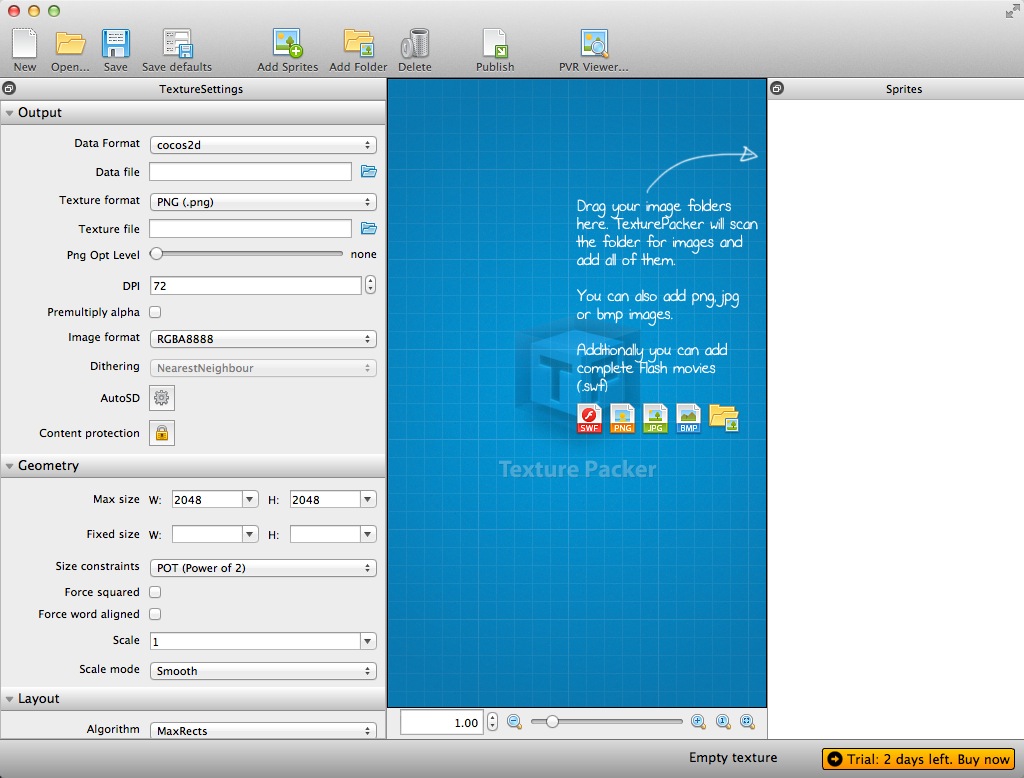This screenshot has height=778, width=1024.
Task: Open the Data Format dropdown showing cocos2d
Action: 262,143
